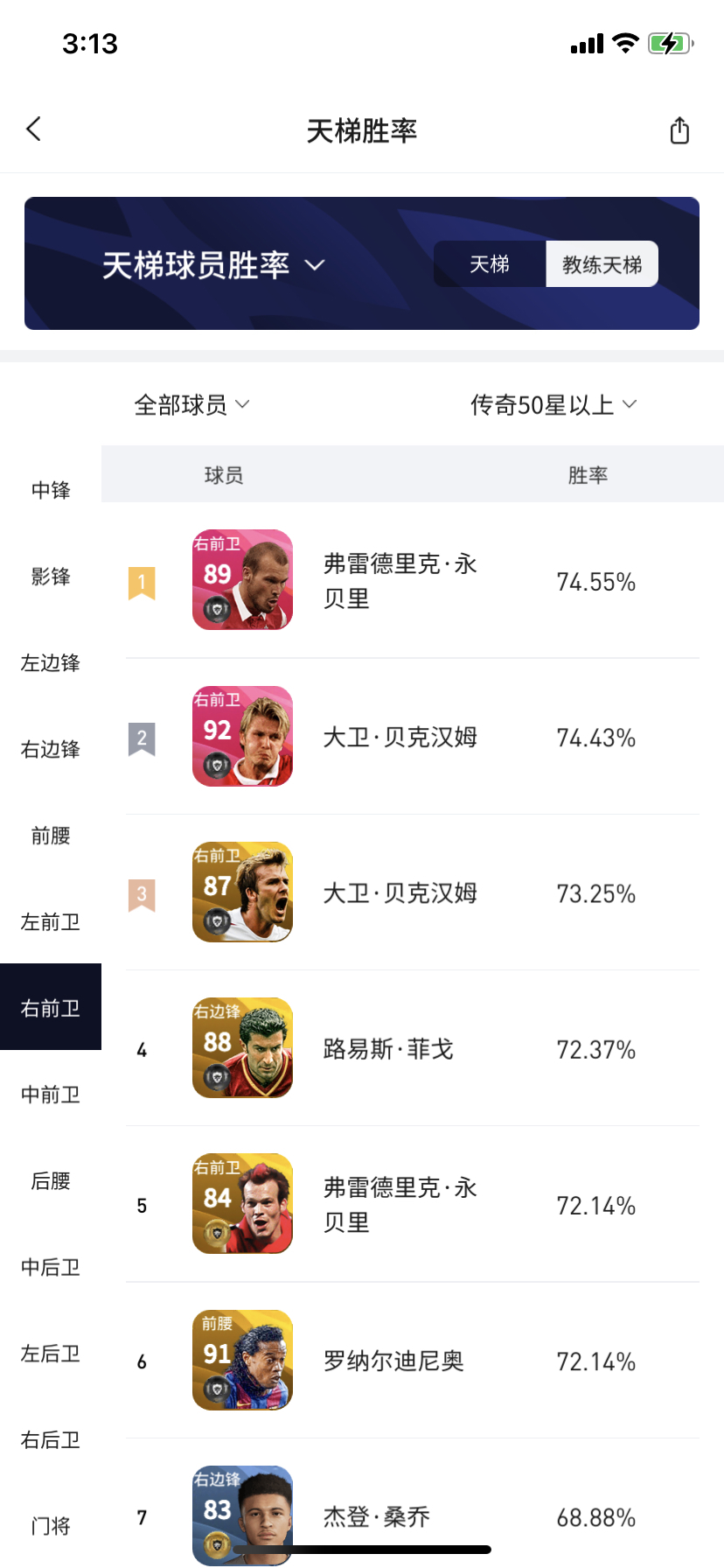Tap the share icon at top right
Image resolution: width=724 pixels, height=1568 pixels.
pyautogui.click(x=679, y=130)
